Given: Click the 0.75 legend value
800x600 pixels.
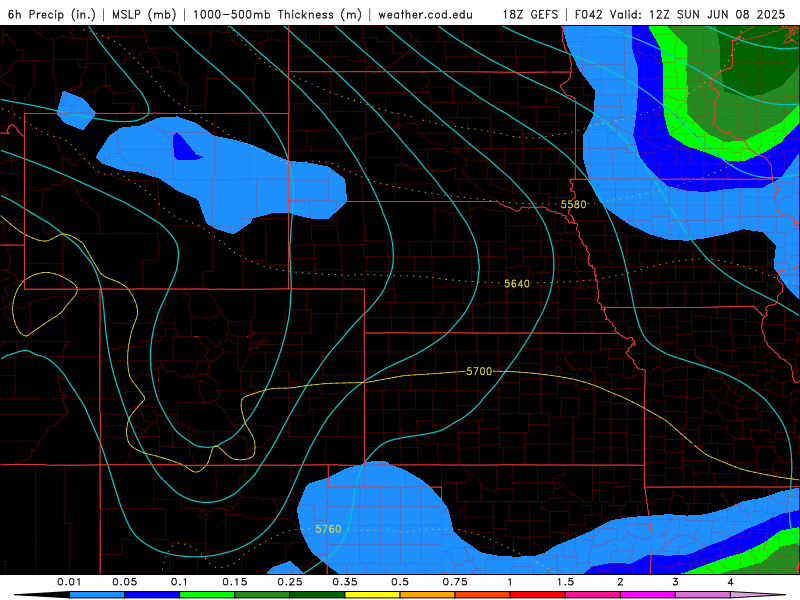Looking at the screenshot, I should [455, 582].
